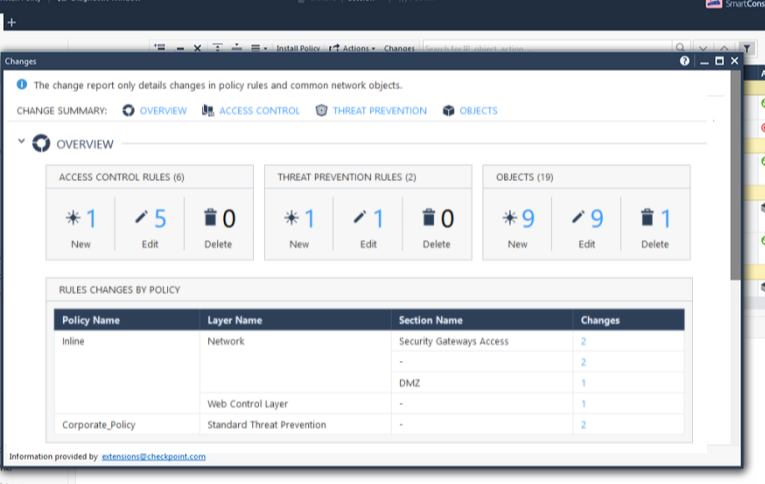The image size is (765, 484).
Task: Click the add rule below icon
Action: pyautogui.click(x=237, y=47)
